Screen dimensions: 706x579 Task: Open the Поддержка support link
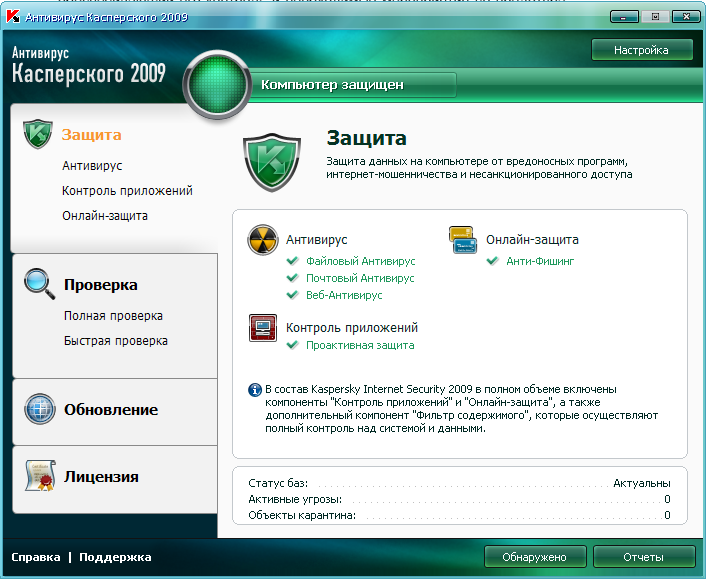pyautogui.click(x=115, y=557)
